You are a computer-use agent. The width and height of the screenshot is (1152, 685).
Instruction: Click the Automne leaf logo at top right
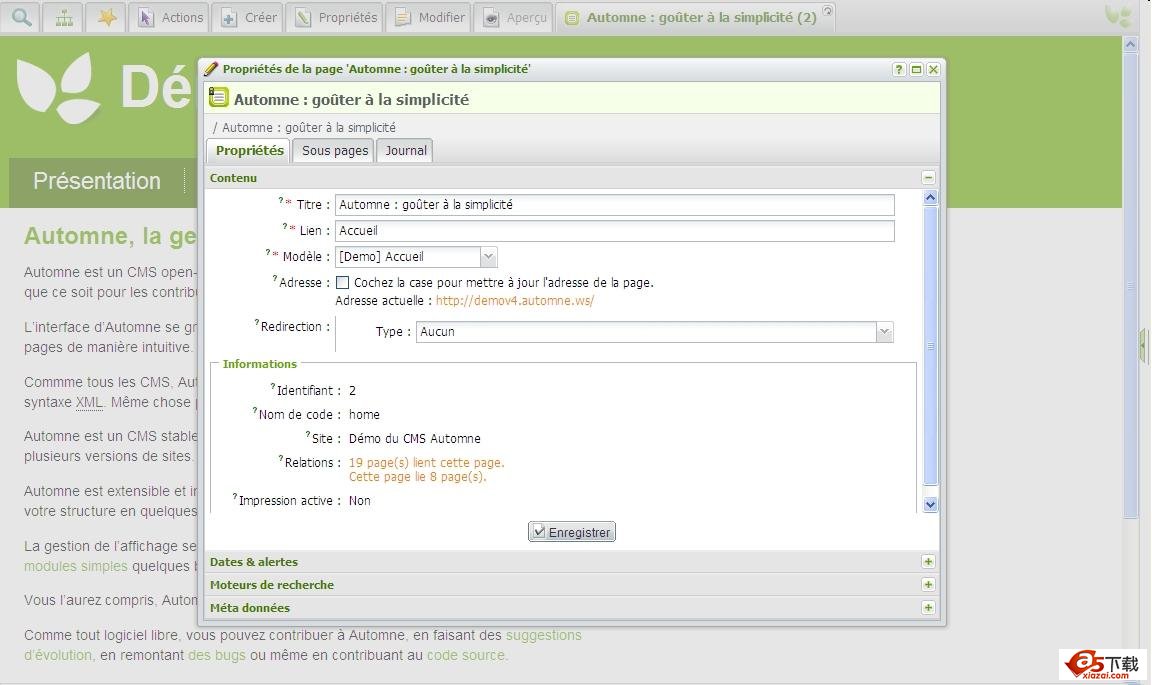pyautogui.click(x=1118, y=16)
